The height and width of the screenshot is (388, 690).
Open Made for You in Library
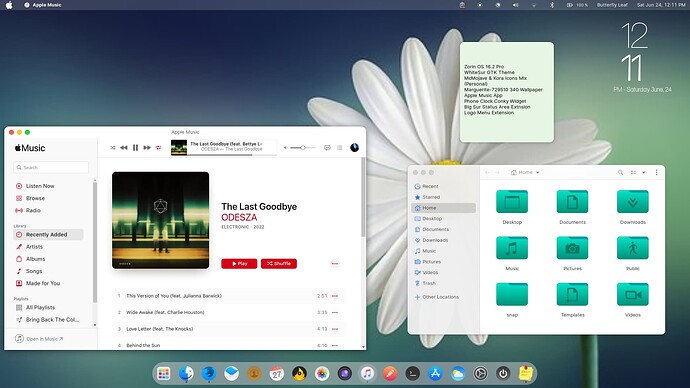43,283
